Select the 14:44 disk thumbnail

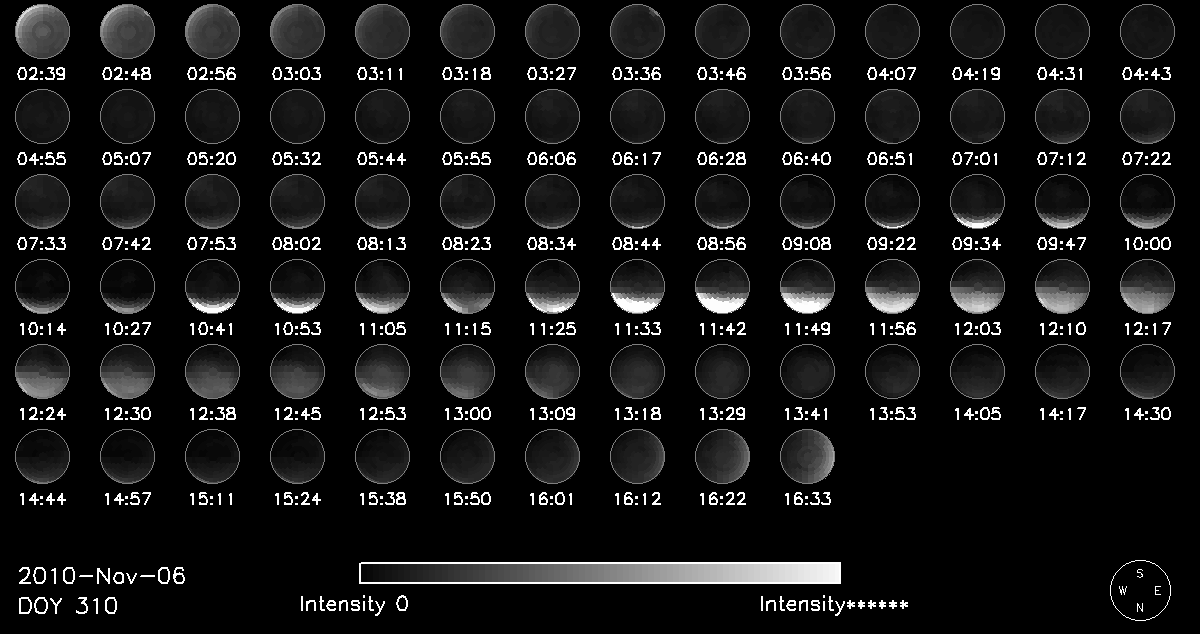point(42,458)
